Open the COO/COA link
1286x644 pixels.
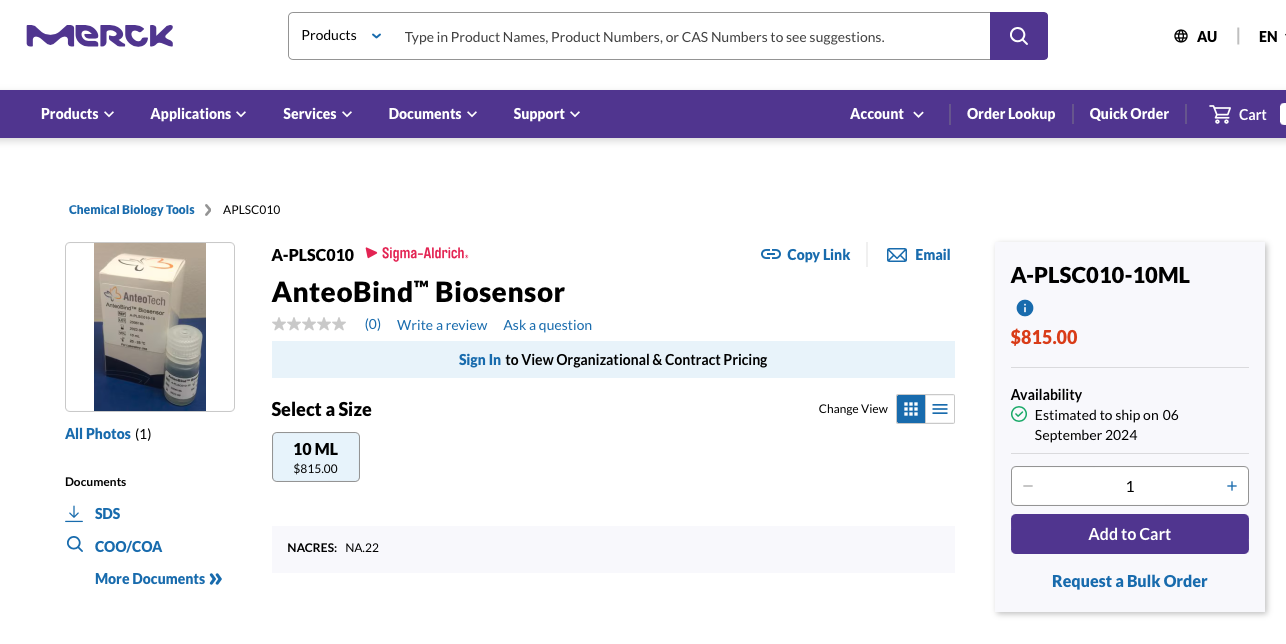pos(128,546)
